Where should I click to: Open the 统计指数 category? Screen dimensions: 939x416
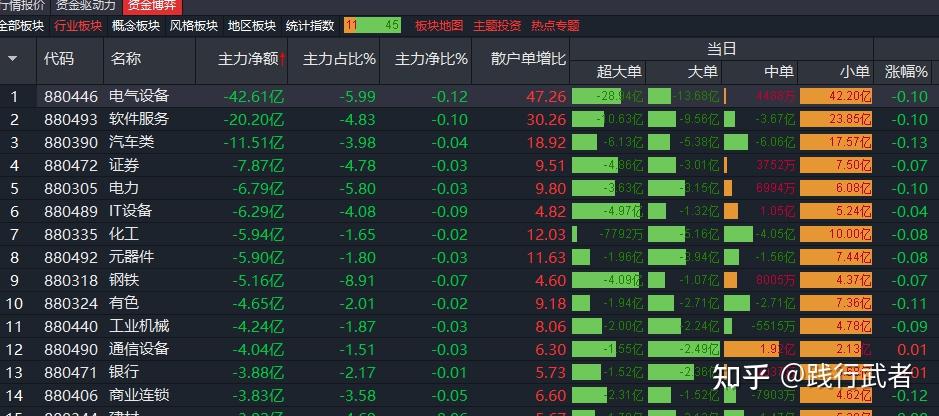pyautogui.click(x=310, y=26)
